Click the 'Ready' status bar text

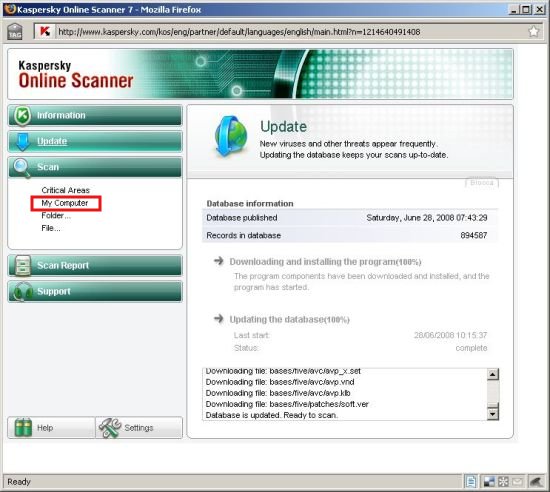[x=19, y=482]
